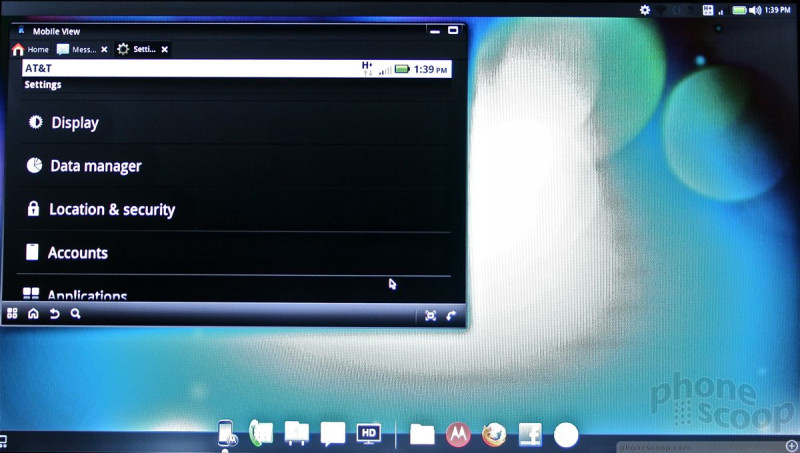This screenshot has width=800, height=453.
Task: Click the Location & security lock icon
Action: coord(33,209)
